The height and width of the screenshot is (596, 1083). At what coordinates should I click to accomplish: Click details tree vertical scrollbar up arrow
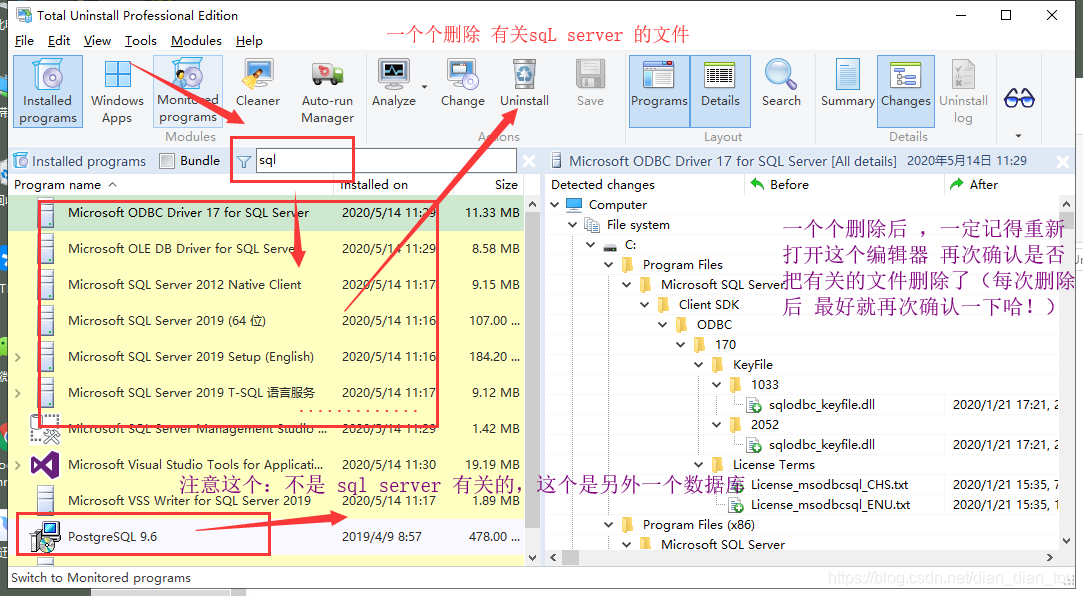tap(1067, 204)
